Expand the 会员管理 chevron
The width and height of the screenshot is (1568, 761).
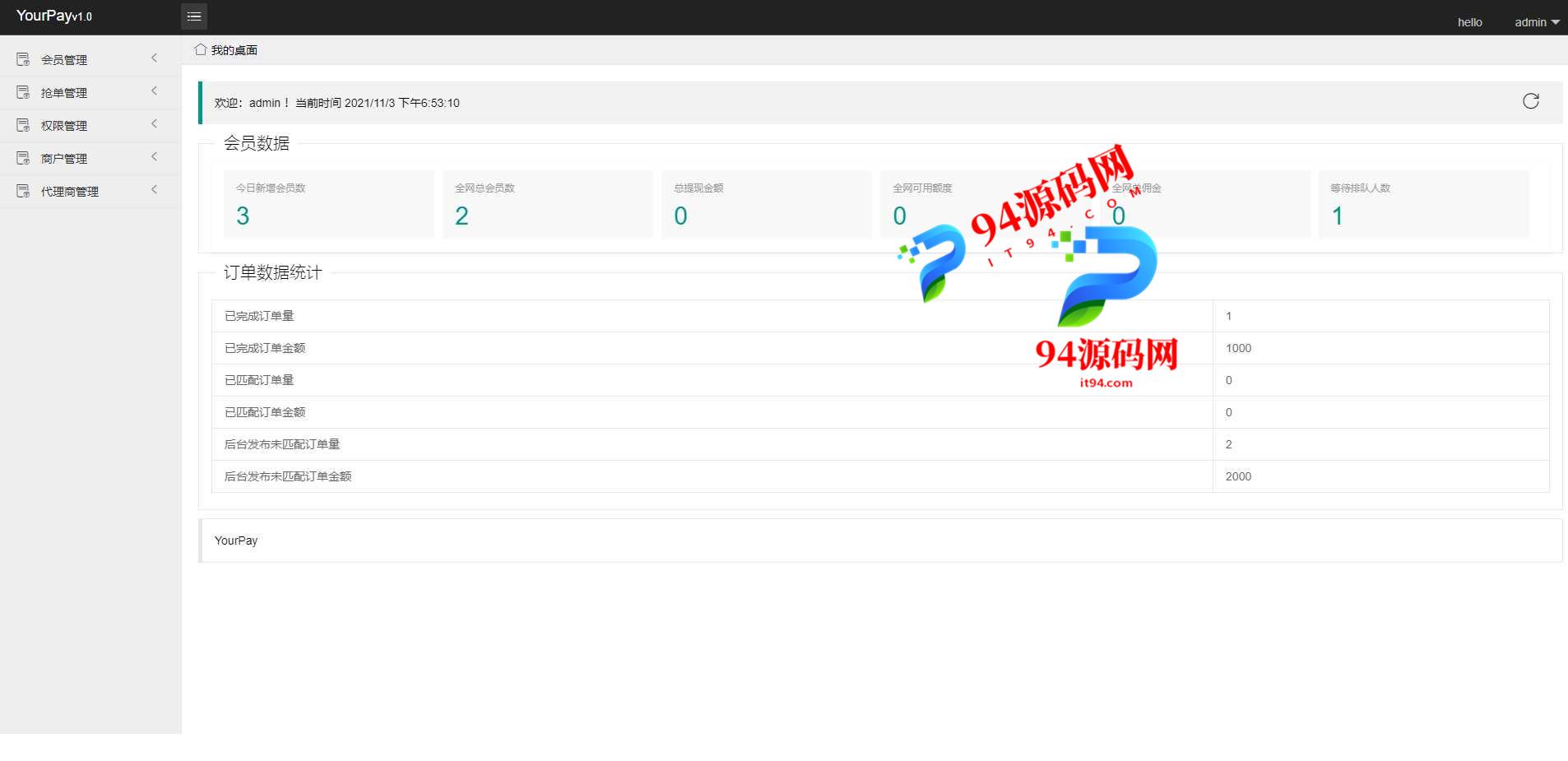pos(154,58)
